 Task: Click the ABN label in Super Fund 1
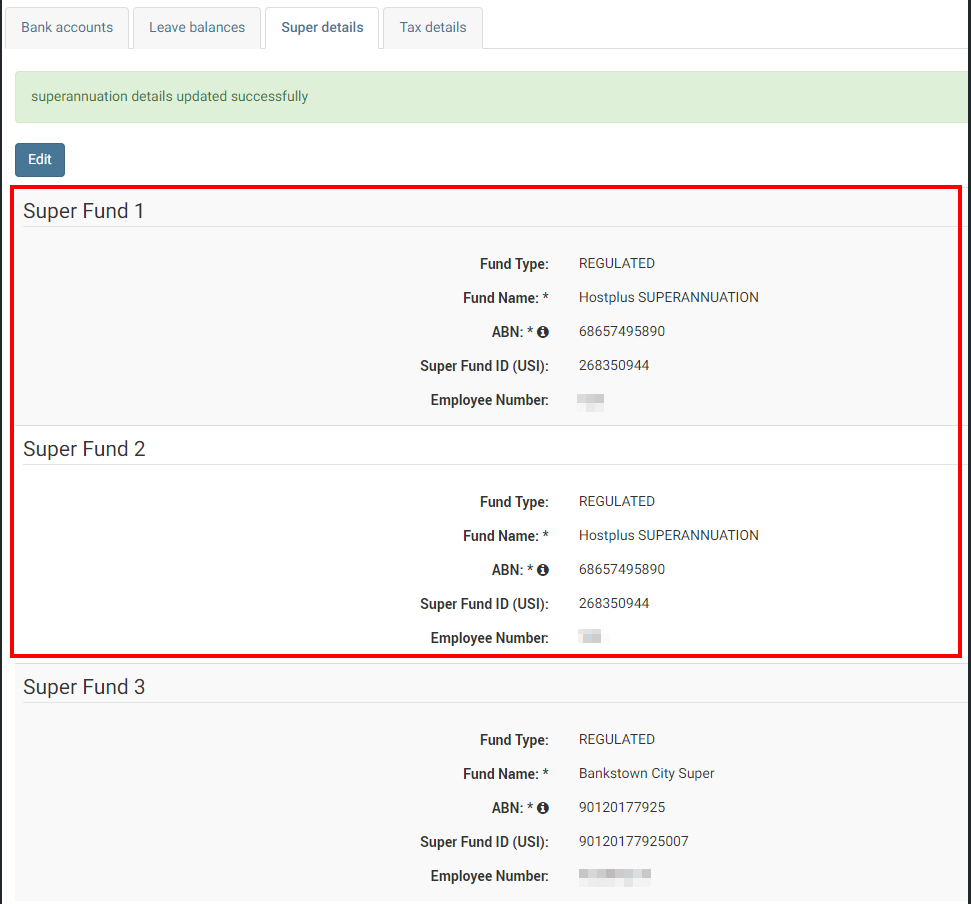[512, 332]
